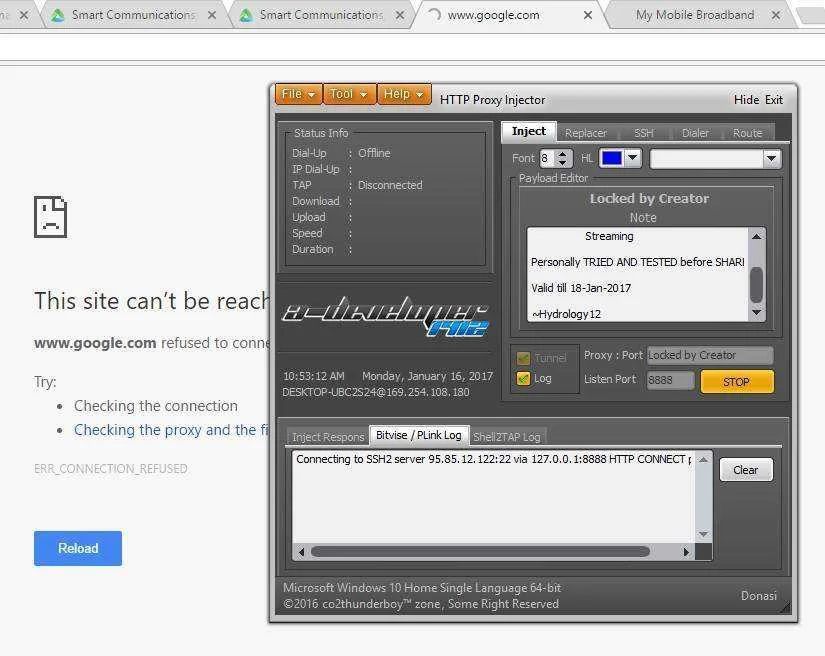Open the Help menu dropdown

coord(404,95)
